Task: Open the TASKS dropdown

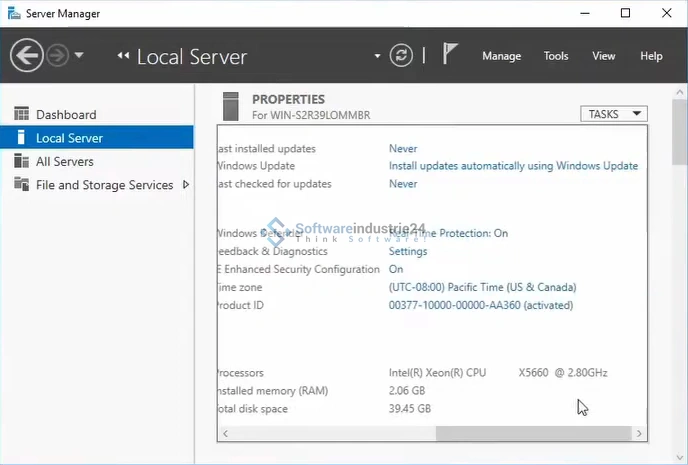Action: (x=613, y=114)
